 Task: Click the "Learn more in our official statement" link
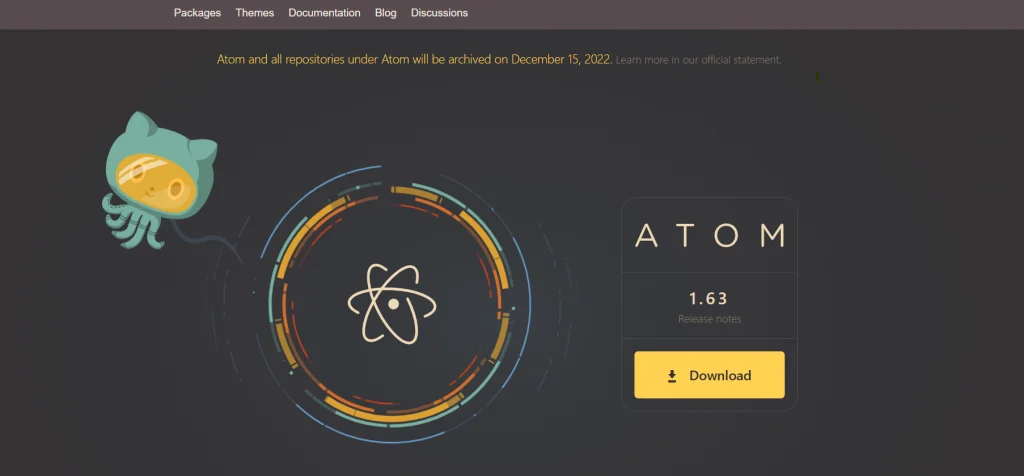coord(698,60)
